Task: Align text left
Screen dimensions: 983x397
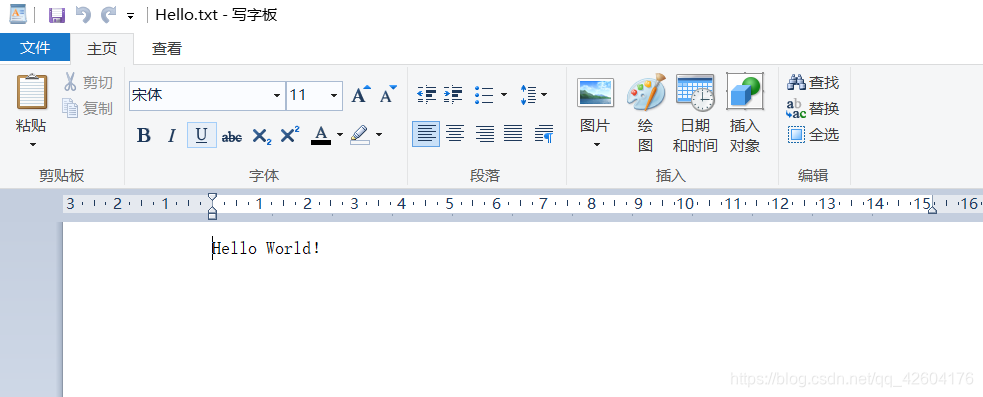Action: point(426,134)
